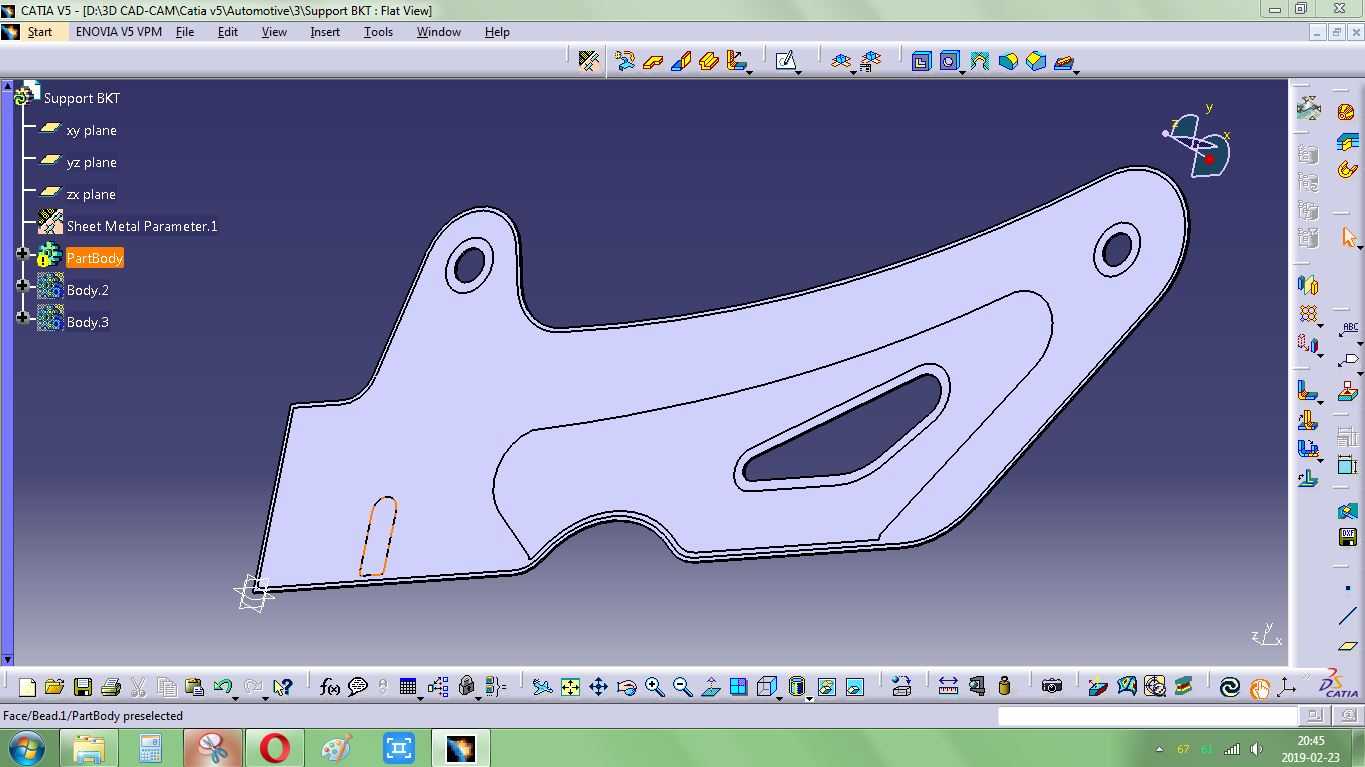Screen dimensions: 1365x767
Task: Click the Undo icon
Action: coord(223,687)
